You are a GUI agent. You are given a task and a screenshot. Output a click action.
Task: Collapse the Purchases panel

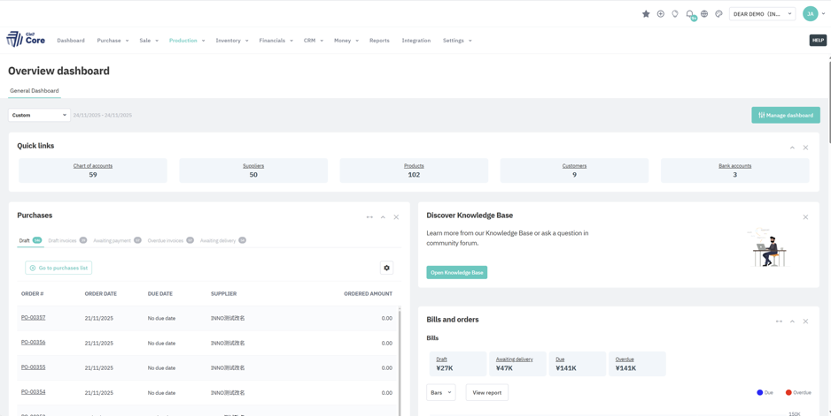[x=383, y=217]
